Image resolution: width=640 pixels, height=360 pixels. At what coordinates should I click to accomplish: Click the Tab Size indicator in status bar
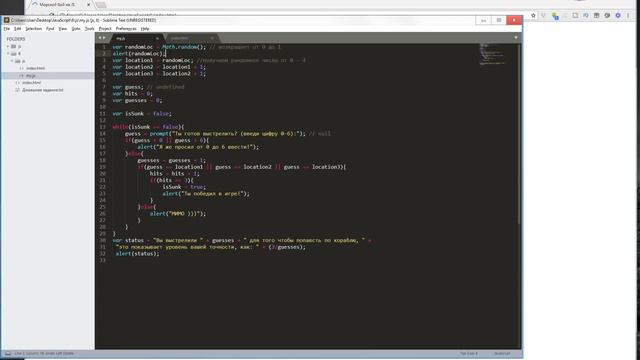click(469, 353)
